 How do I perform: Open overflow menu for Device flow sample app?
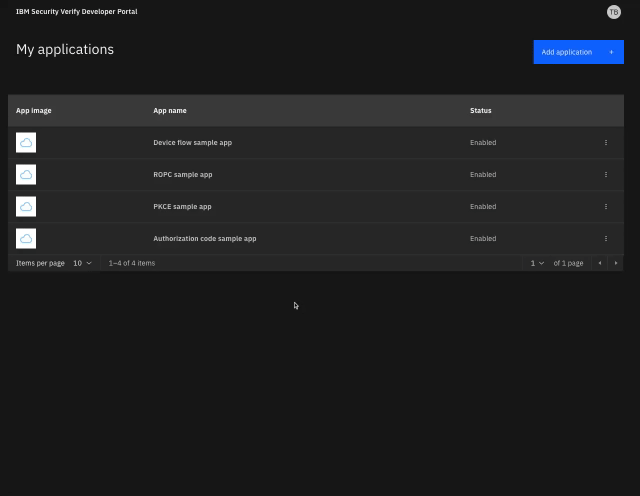pos(606,142)
